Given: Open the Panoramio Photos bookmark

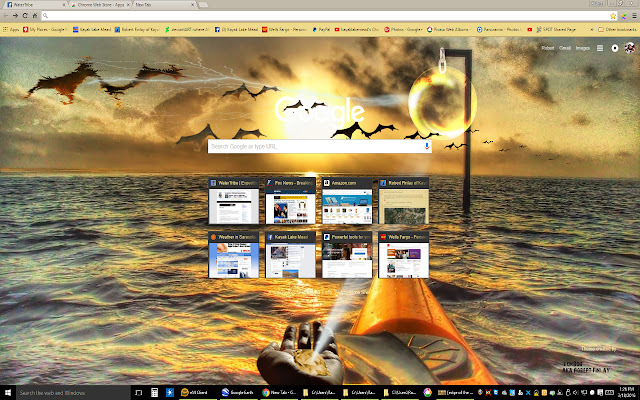Looking at the screenshot, I should tap(499, 29).
